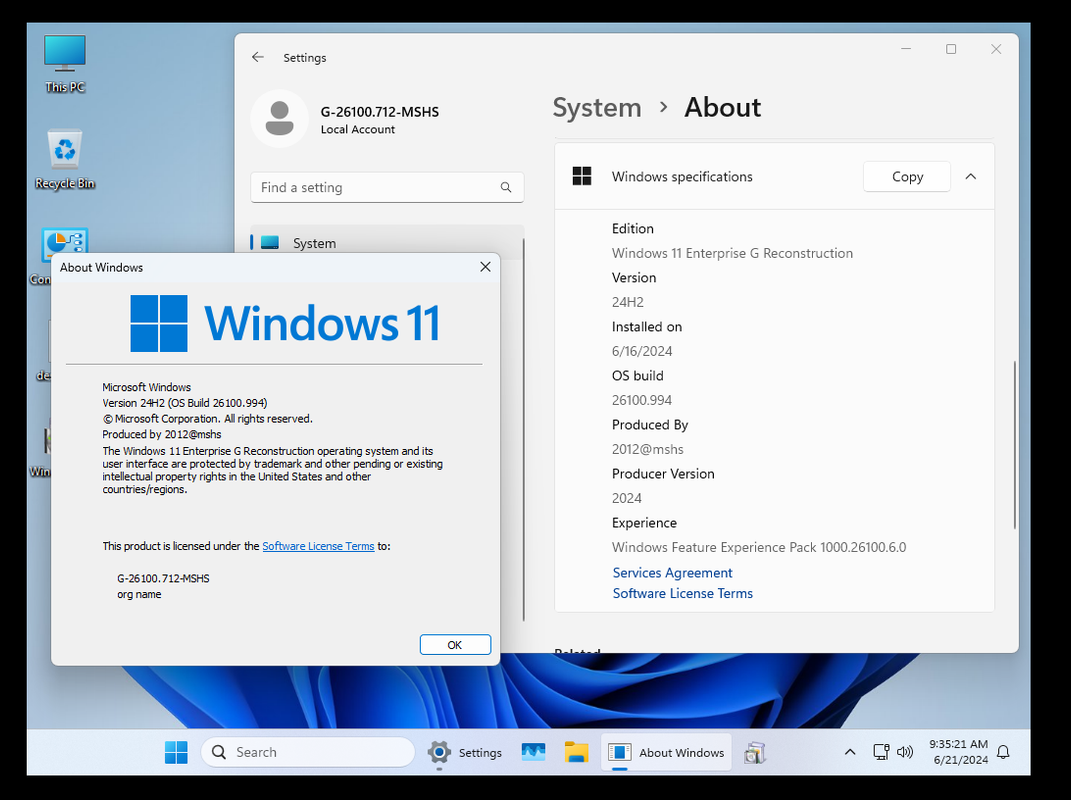Screen dimensions: 1071x800
Task: Click 'Version 24H2 (OS Build 26100.994)' in dialog
Action: tap(184, 403)
